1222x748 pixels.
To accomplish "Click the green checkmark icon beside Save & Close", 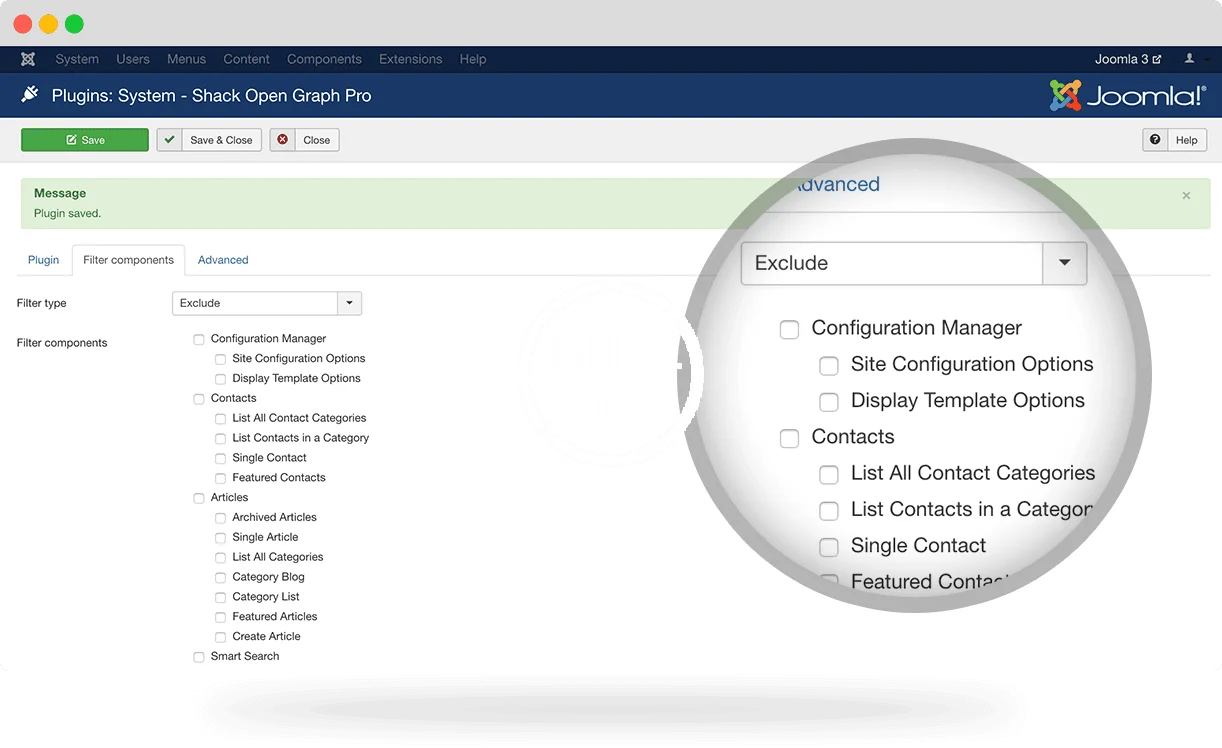I will click(x=170, y=140).
